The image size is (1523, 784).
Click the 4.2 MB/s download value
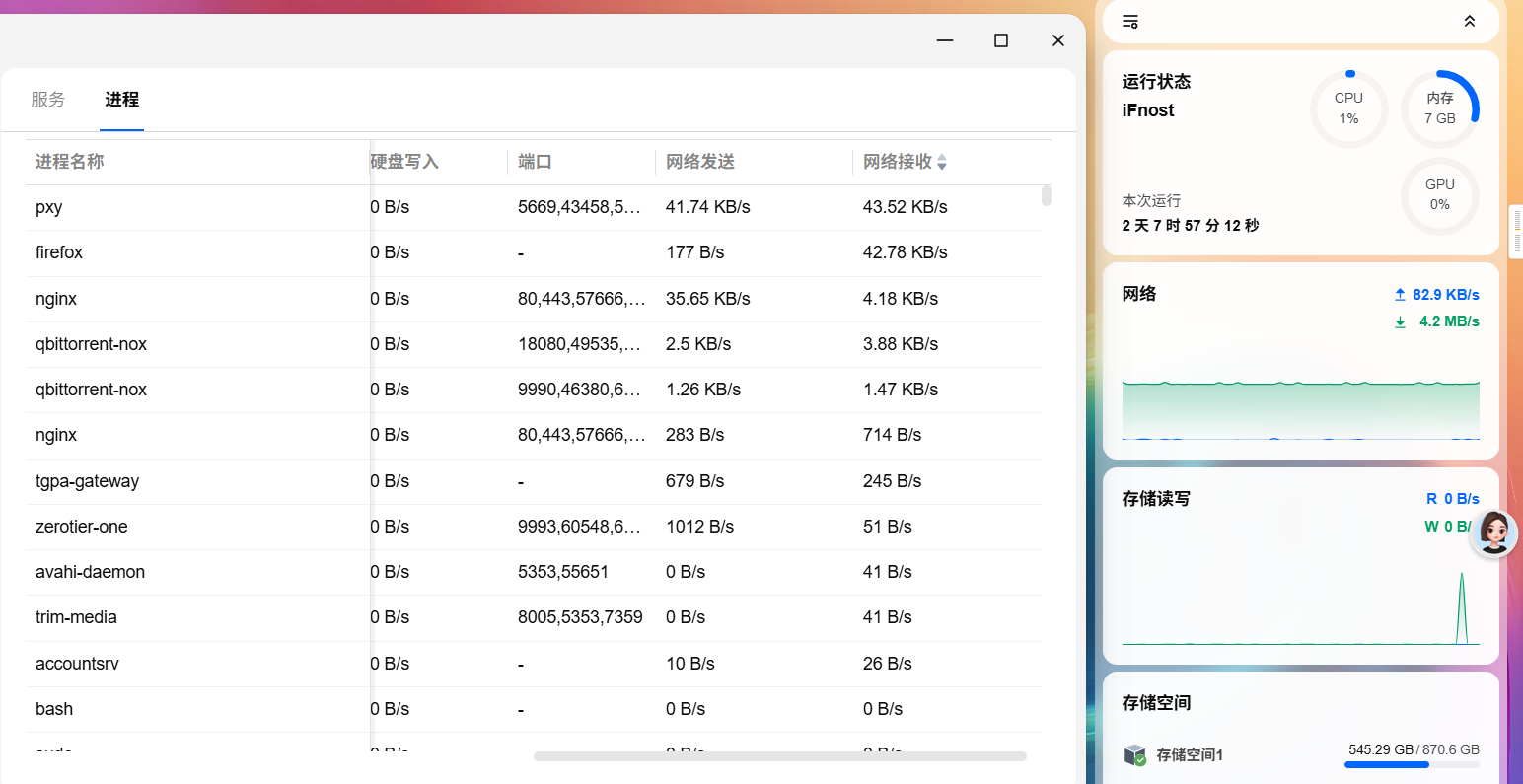click(1449, 321)
